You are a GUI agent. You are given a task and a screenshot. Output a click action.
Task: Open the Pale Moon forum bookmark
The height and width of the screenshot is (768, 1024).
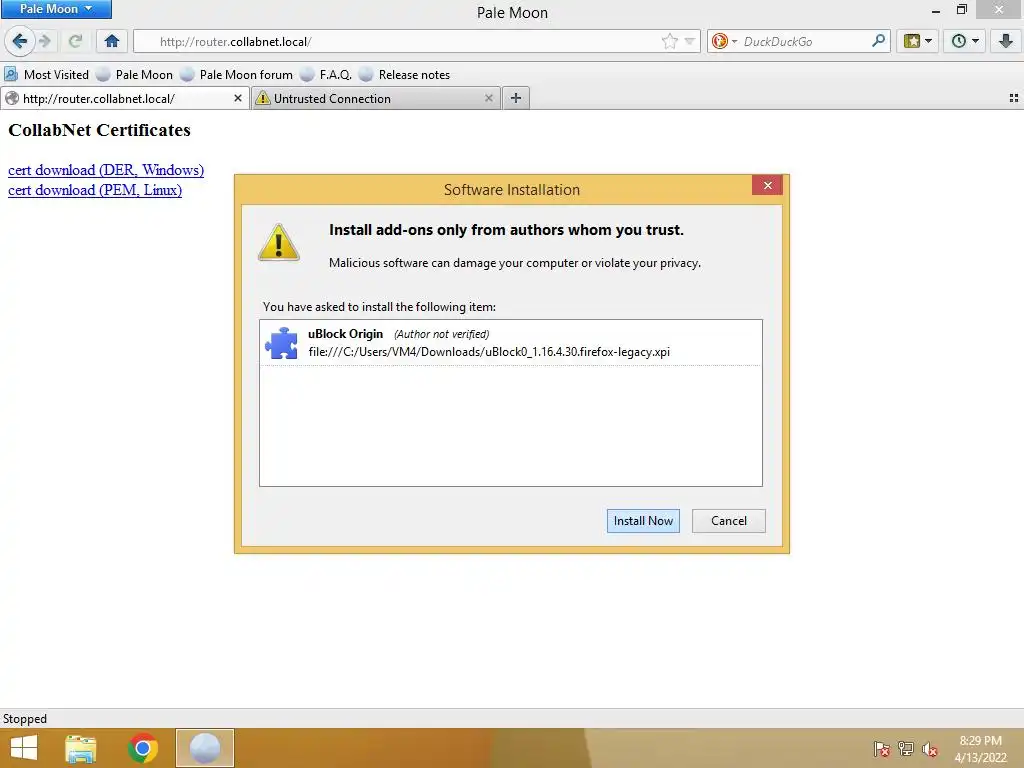(237, 74)
